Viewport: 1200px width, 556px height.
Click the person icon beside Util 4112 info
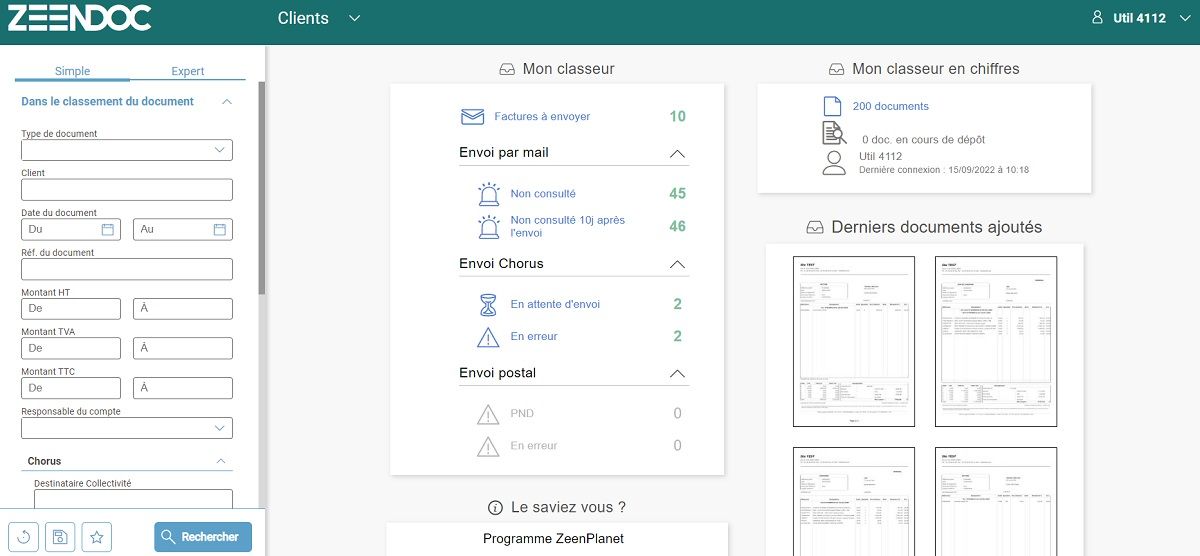[834, 163]
